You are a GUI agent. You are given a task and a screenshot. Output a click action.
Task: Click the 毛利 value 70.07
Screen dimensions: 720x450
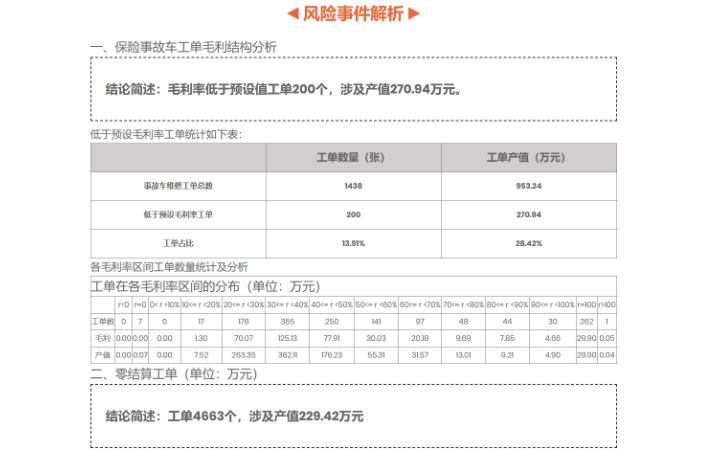[243, 338]
